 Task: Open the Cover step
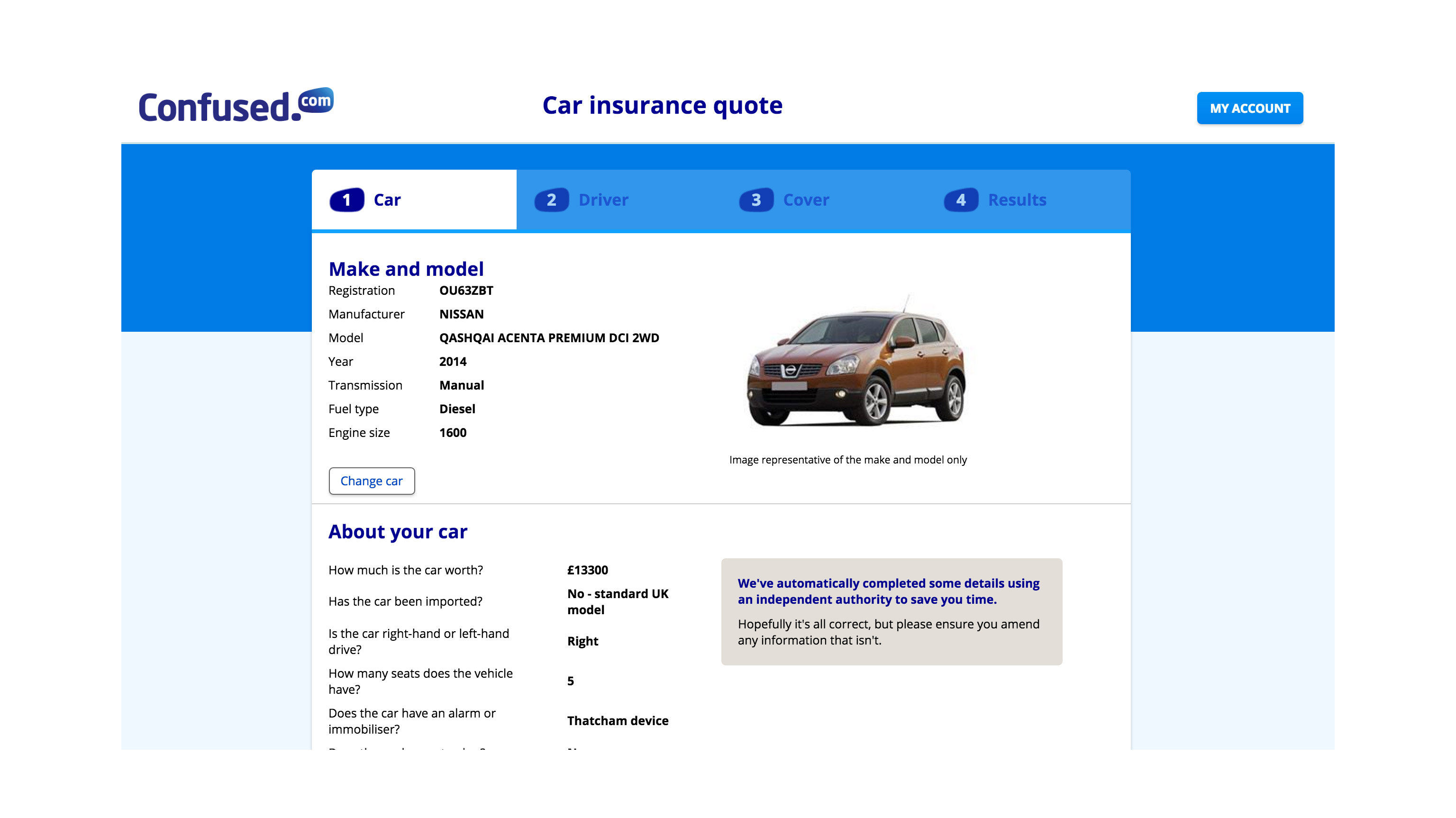[805, 200]
